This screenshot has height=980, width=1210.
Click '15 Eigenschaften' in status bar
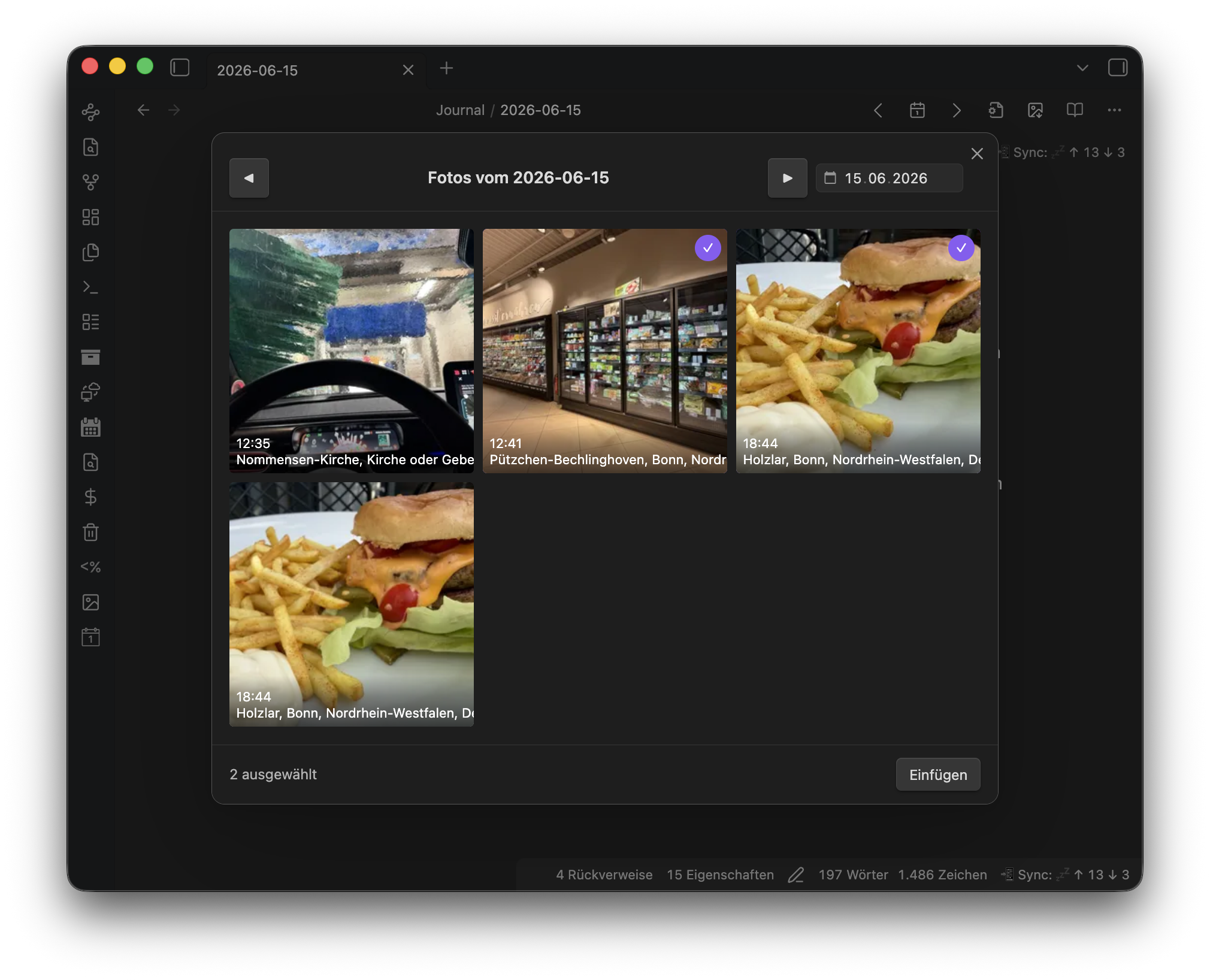(x=720, y=875)
